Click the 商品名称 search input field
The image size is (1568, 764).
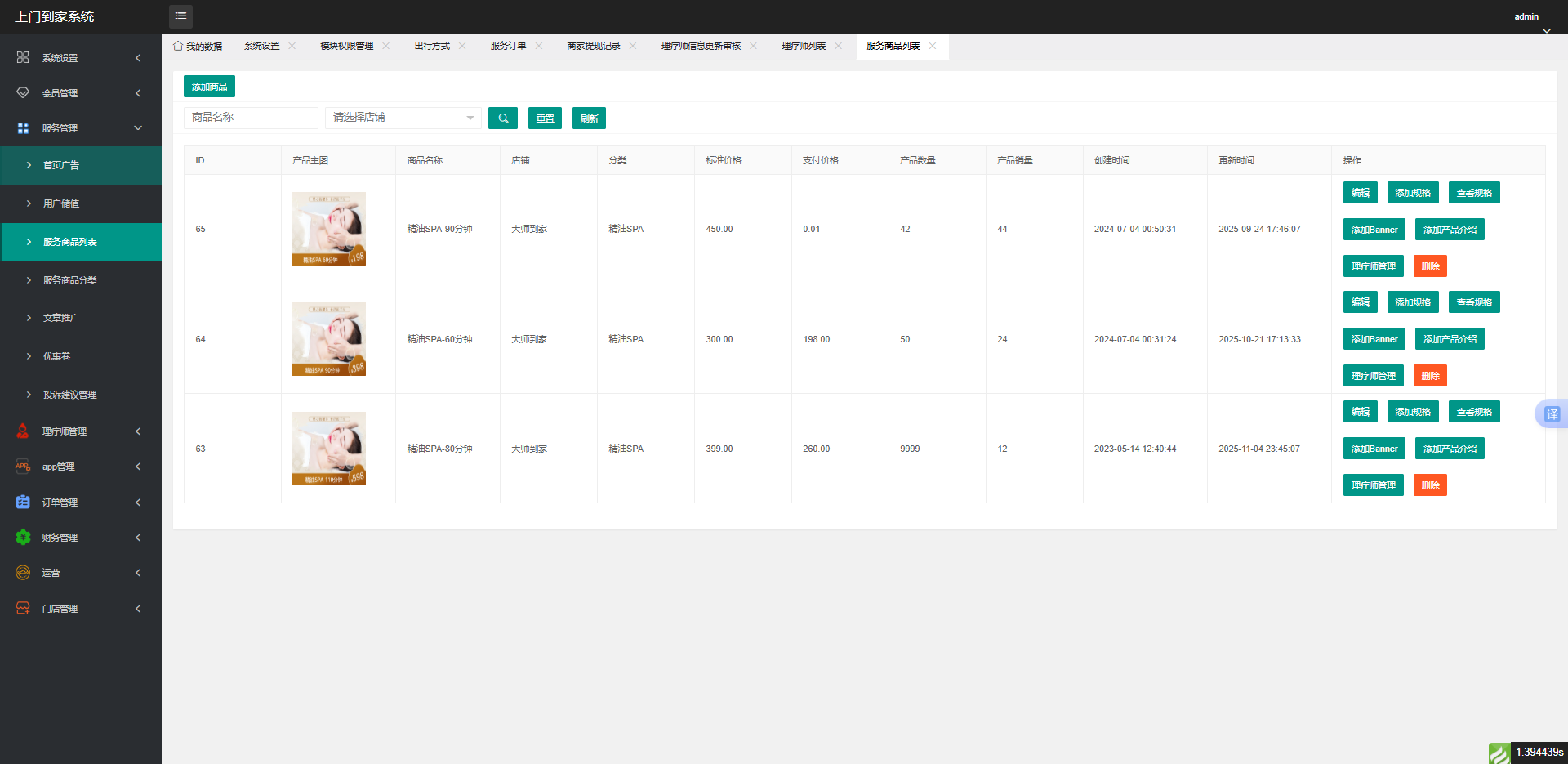pos(251,118)
